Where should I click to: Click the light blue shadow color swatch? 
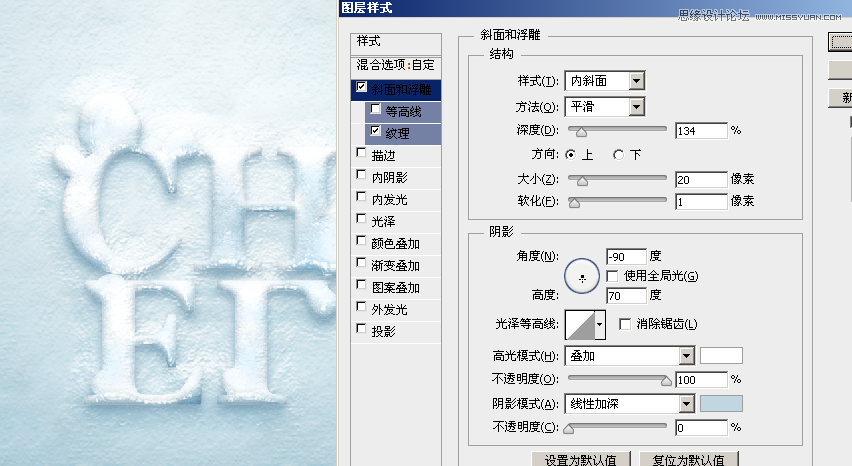(x=721, y=404)
